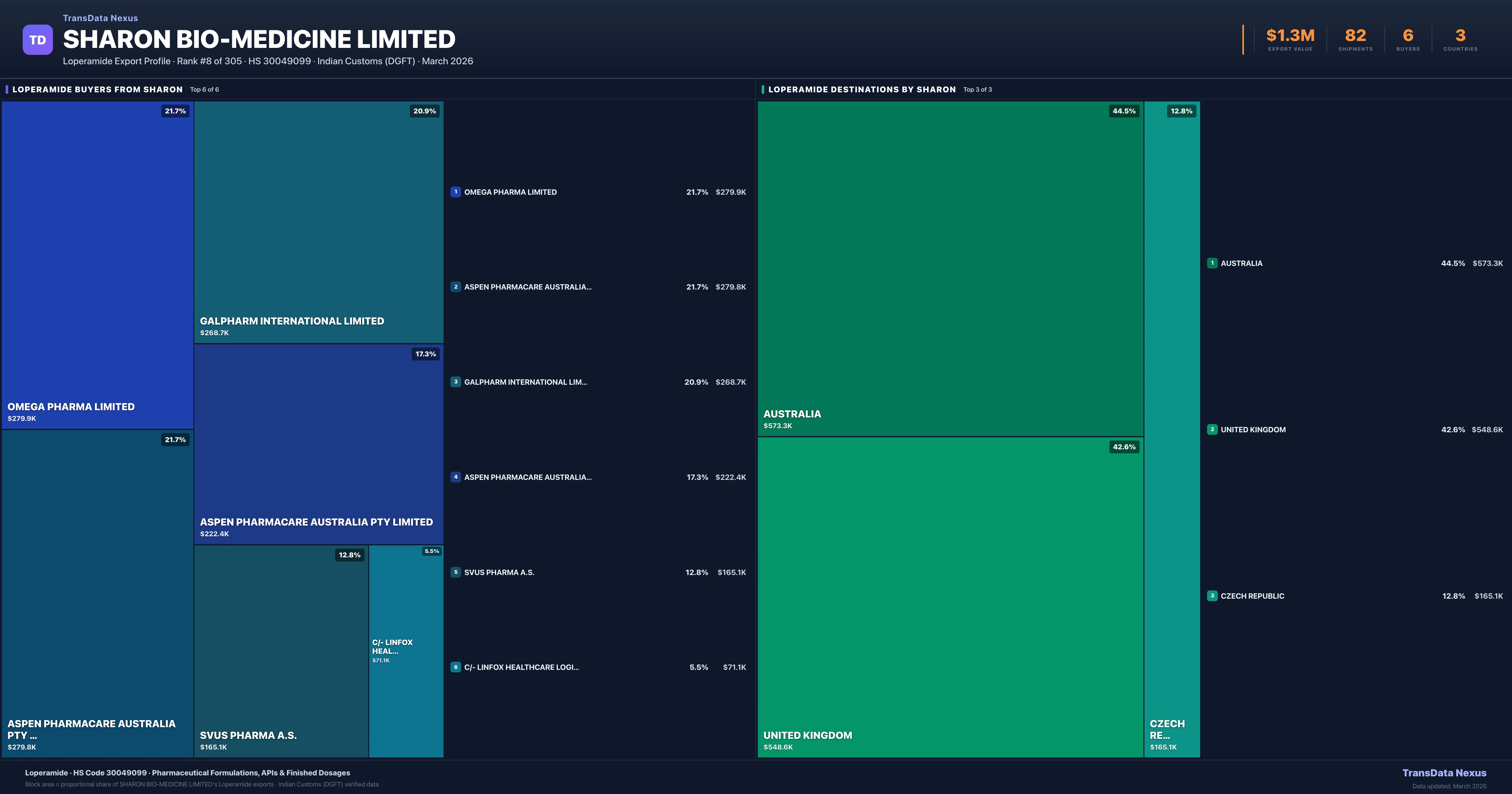Click the SVUS Pharma A.S. treemap tile
Screen dimensions: 1512x794
281,651
